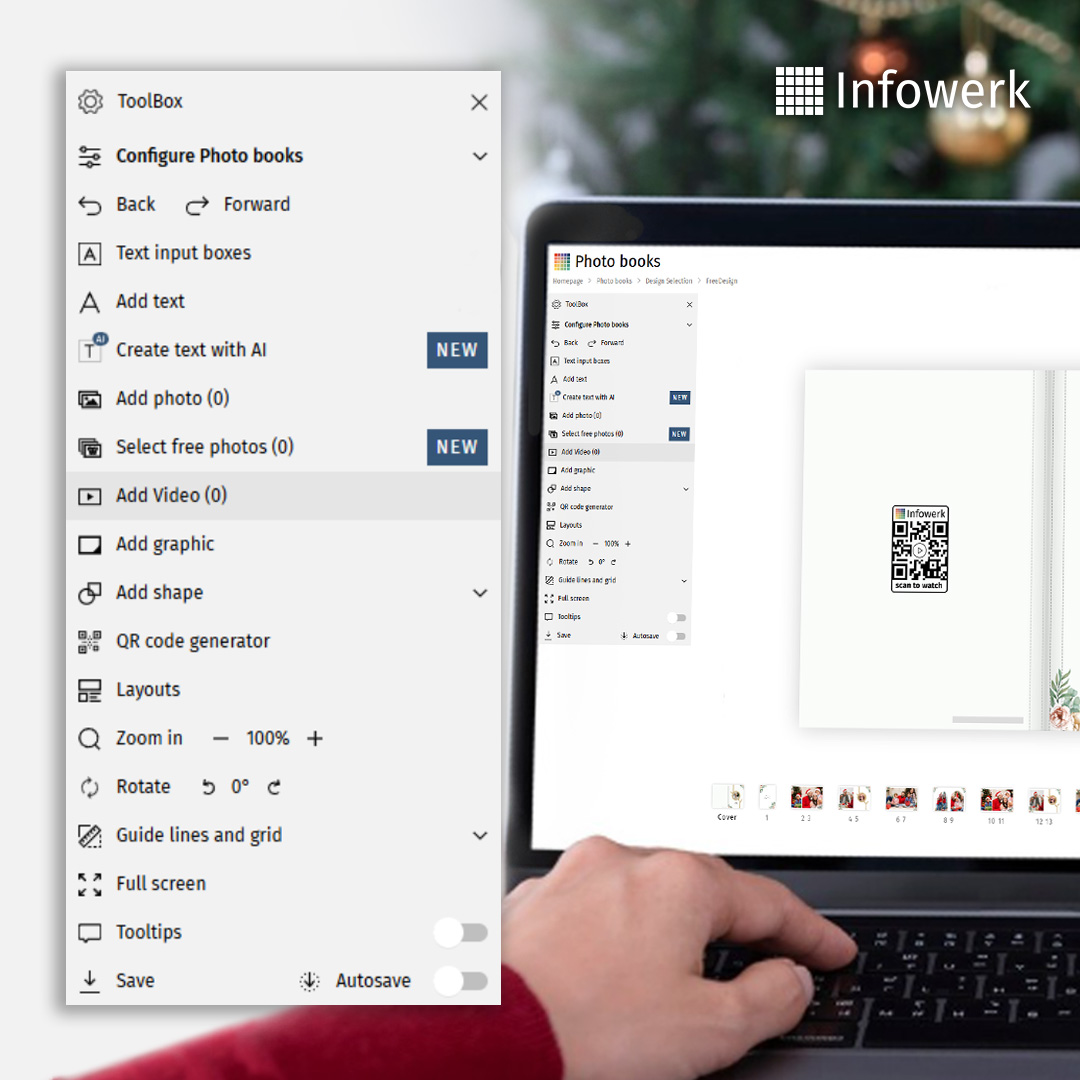1080x1080 pixels.
Task: Select page 6 7 thumbnail
Action: coord(901,798)
